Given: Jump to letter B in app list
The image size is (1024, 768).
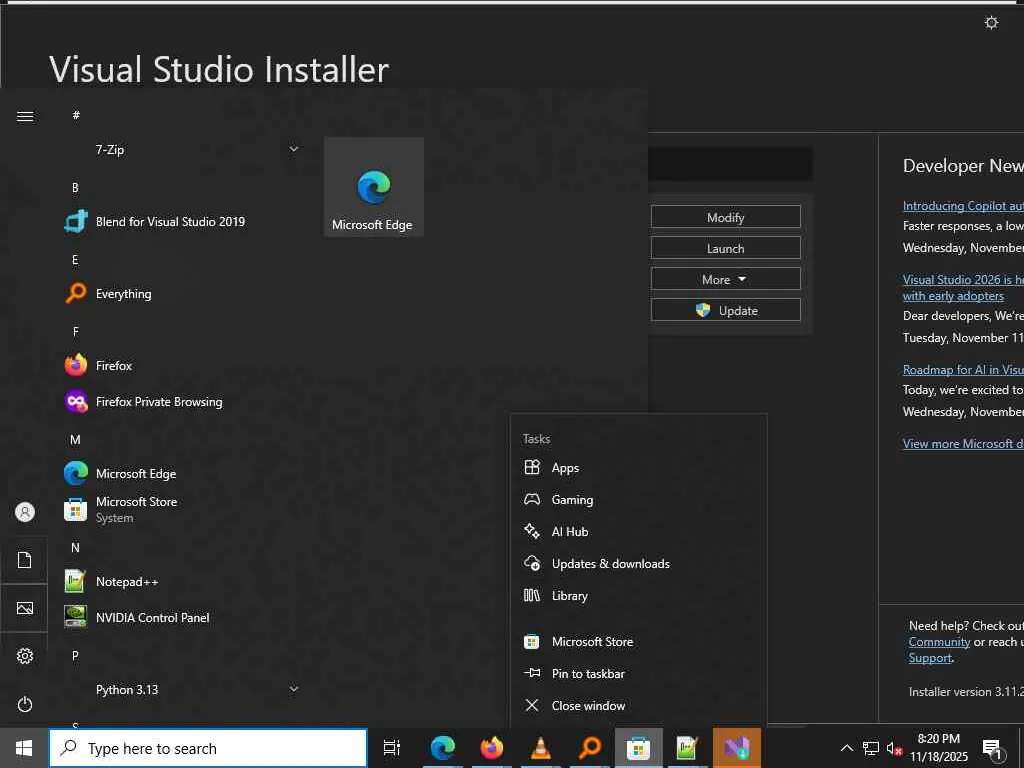Looking at the screenshot, I should 75,187.
